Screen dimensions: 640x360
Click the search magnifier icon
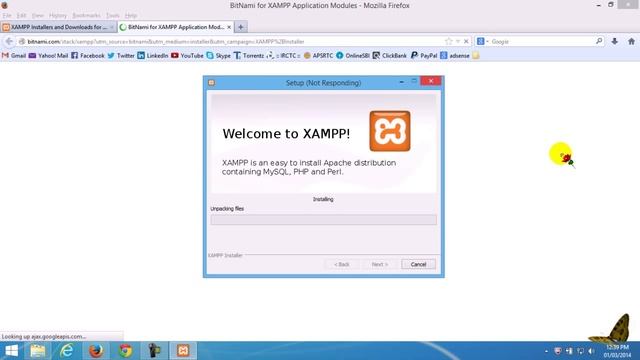[599, 41]
